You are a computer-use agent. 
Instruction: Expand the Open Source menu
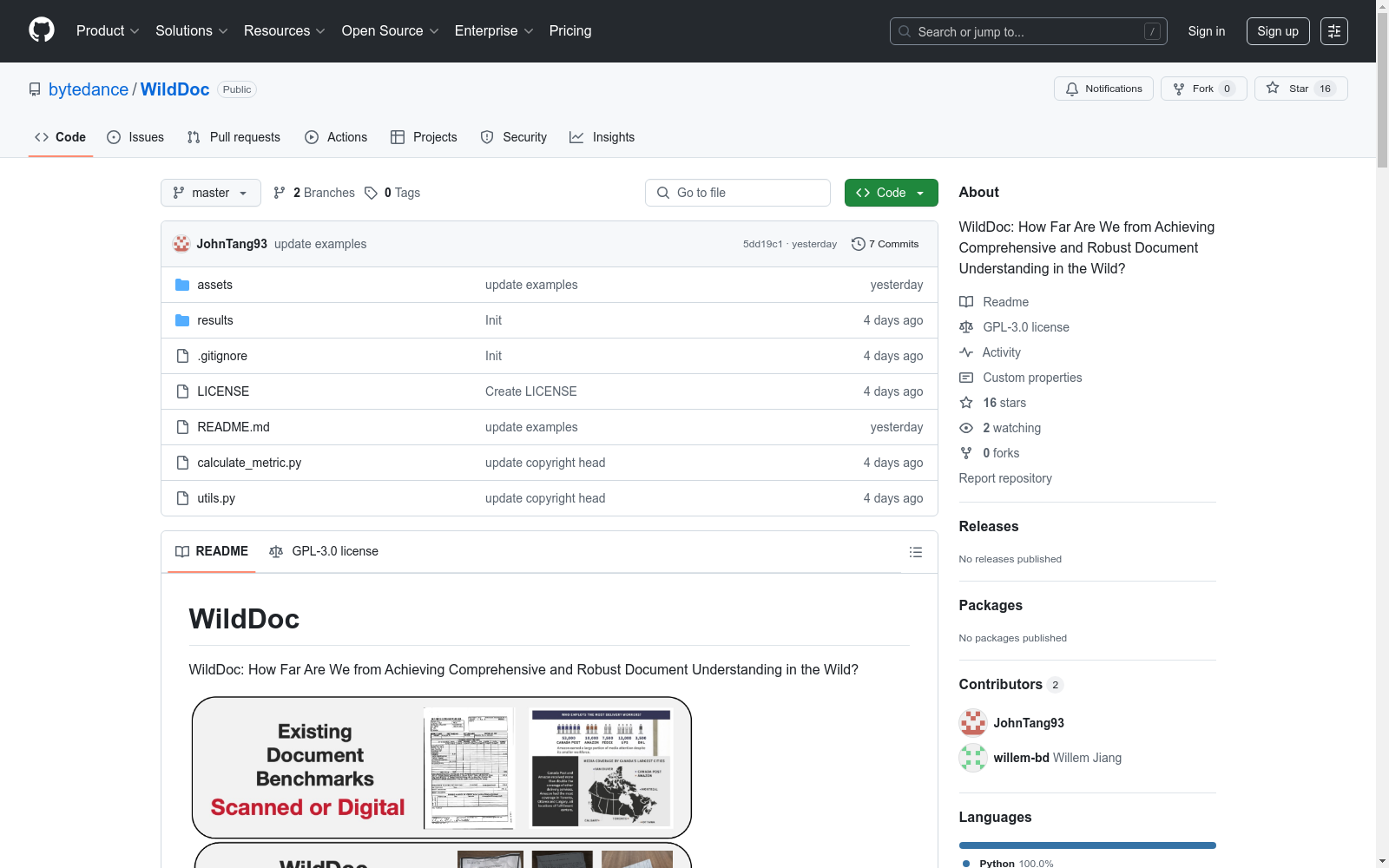(x=391, y=31)
